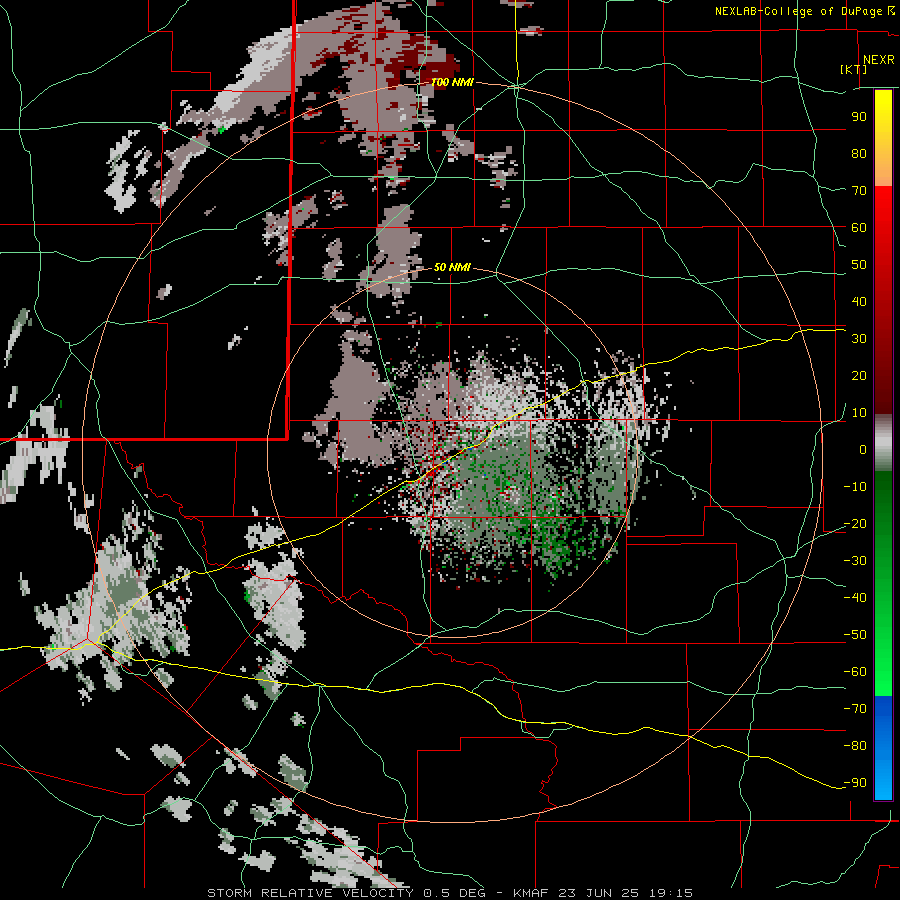Click the 50 value on velocity scale

tap(859, 265)
